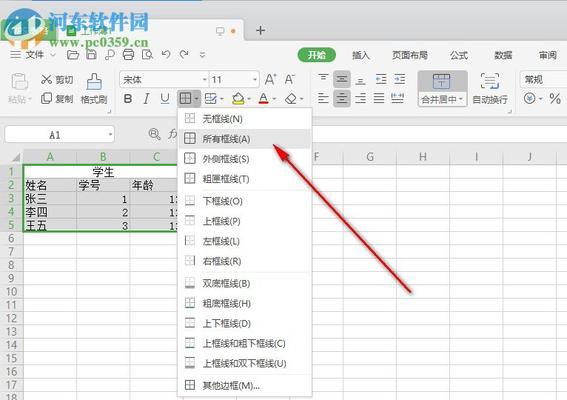Screen dimensions: 567x400
Task: Toggle Bold formatting
Action: coord(128,98)
